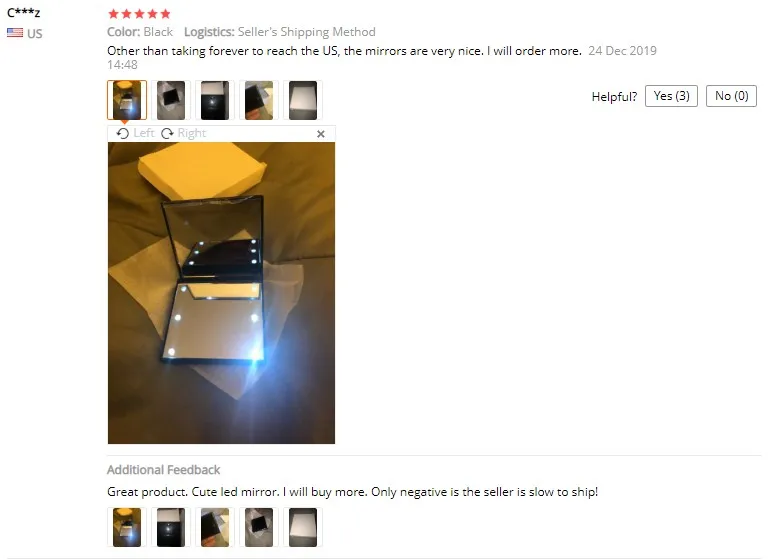778x559 pixels.
Task: Open first Additional Feedback thumbnail
Action: tap(127, 527)
